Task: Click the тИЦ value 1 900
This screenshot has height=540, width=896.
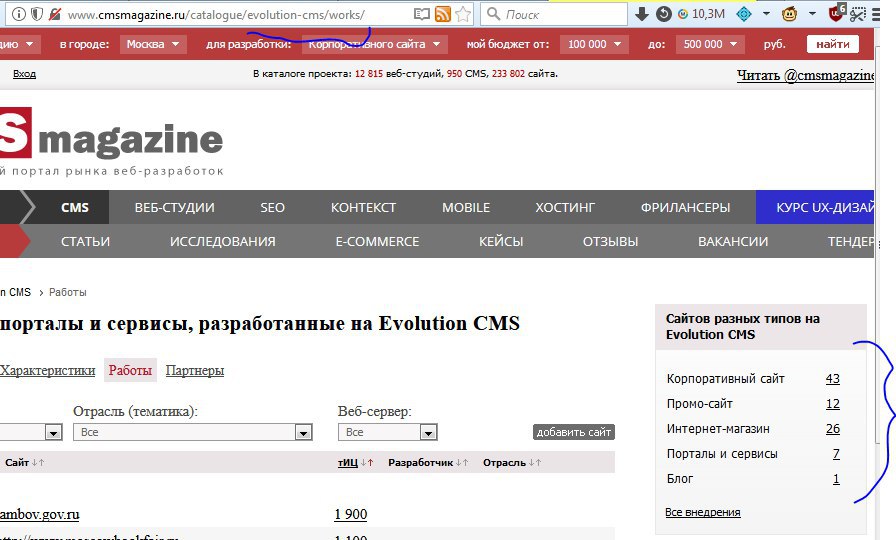Action: (351, 514)
